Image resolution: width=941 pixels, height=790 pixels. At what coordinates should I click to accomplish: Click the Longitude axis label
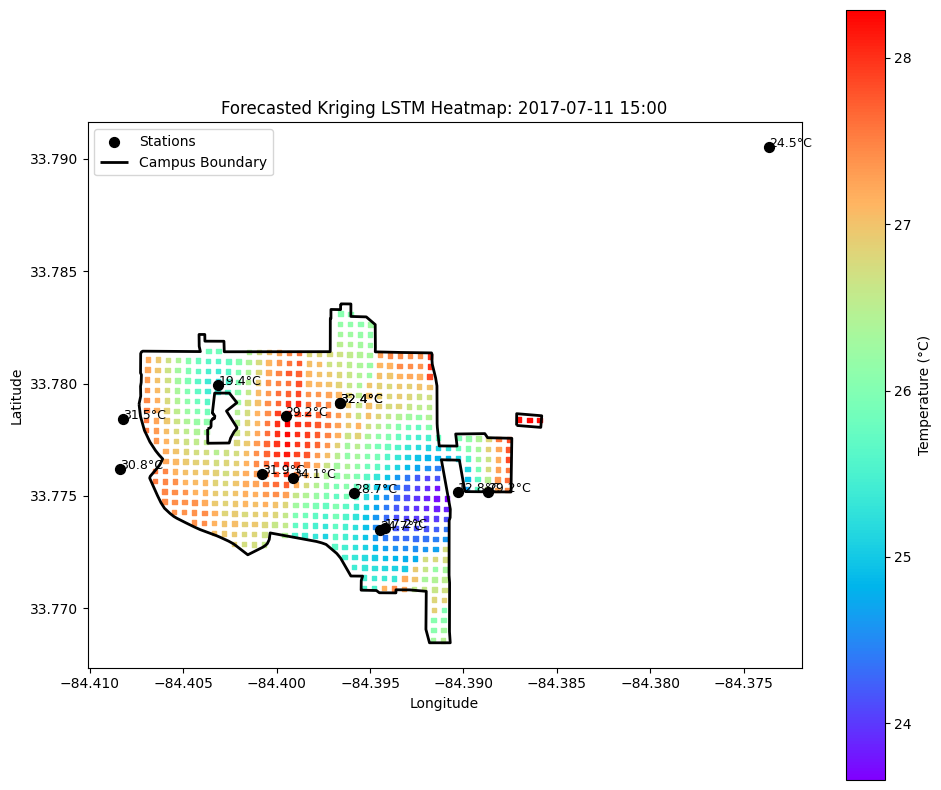[443, 703]
